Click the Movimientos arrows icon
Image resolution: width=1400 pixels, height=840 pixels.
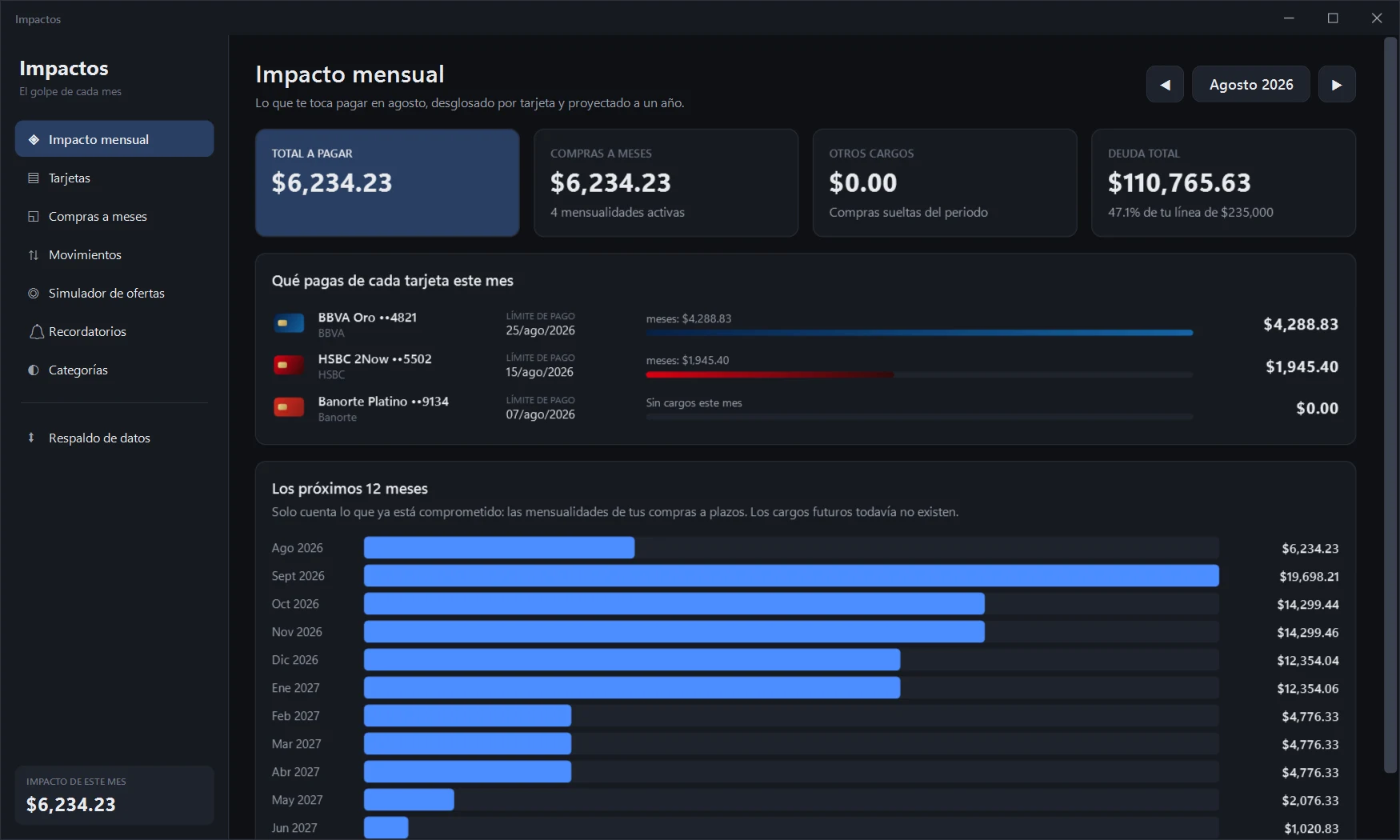pos(34,254)
